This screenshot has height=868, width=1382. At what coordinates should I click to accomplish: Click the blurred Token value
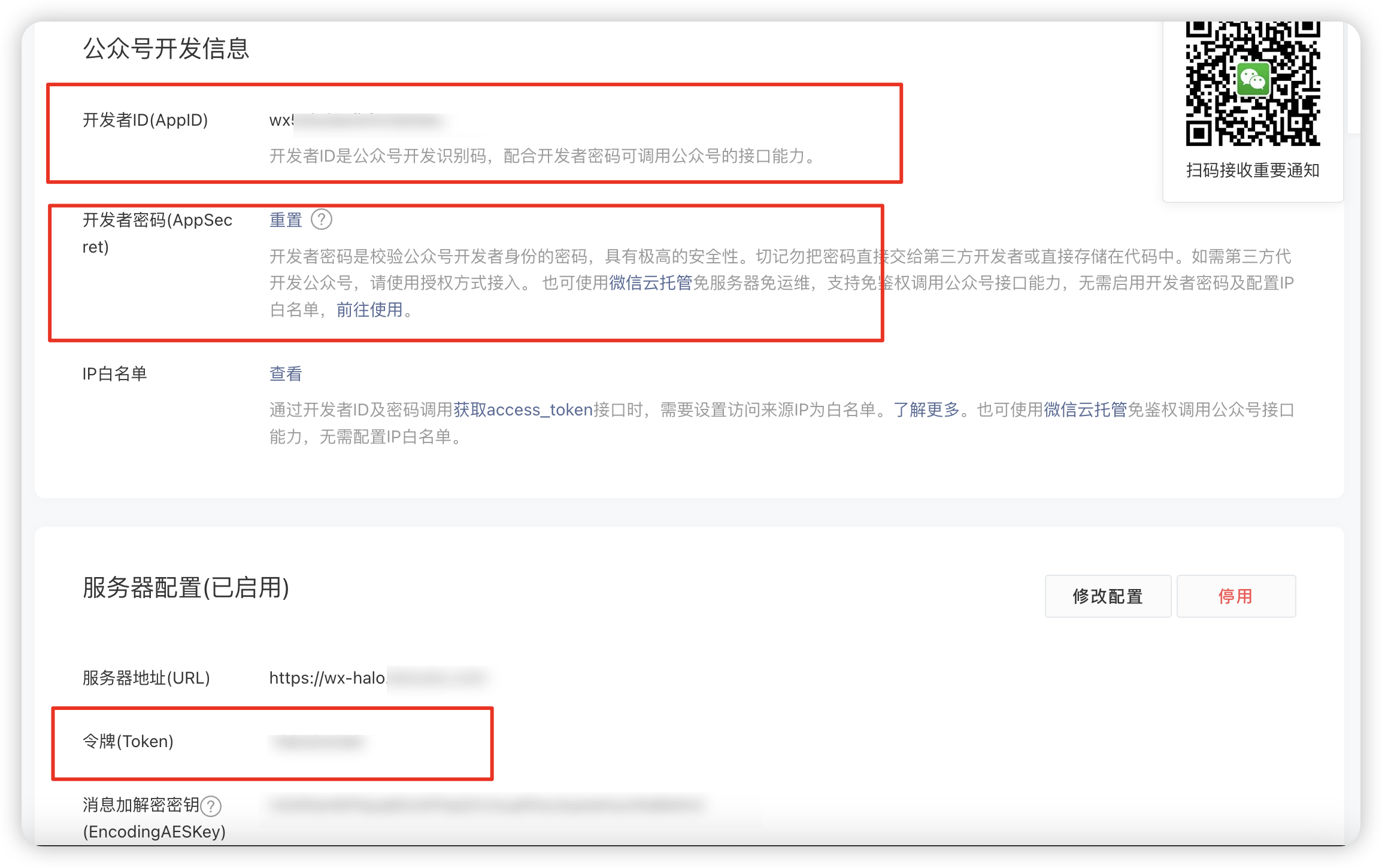[317, 742]
